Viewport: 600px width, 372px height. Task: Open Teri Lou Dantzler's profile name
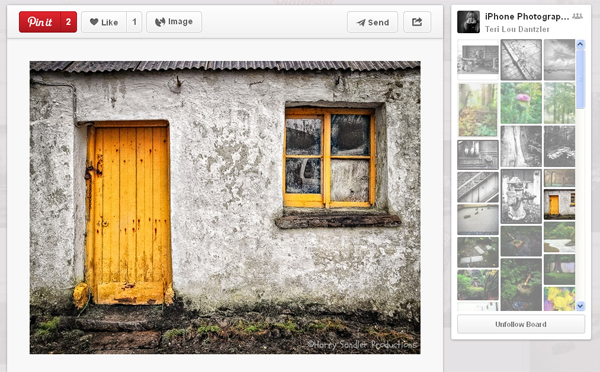(x=517, y=29)
